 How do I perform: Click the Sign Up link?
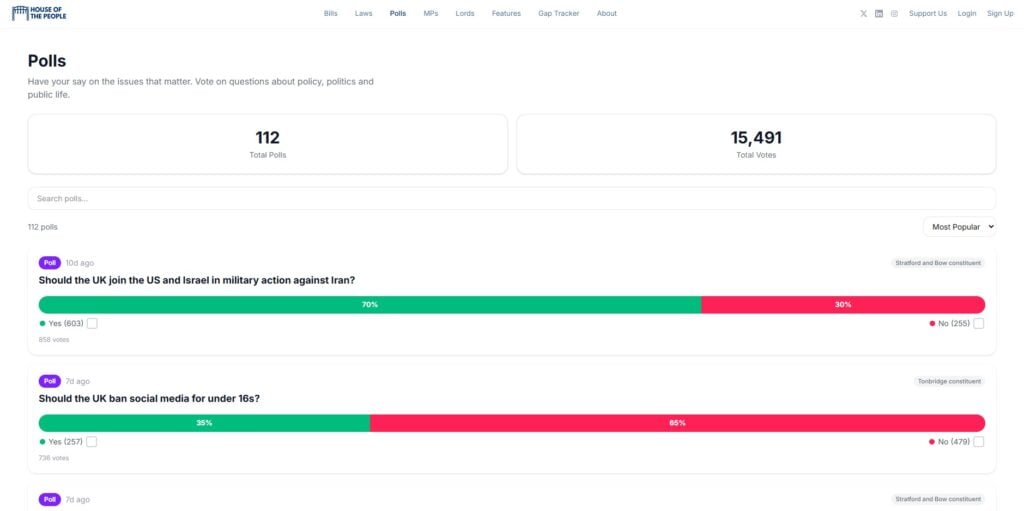pyautogui.click(x=1000, y=14)
